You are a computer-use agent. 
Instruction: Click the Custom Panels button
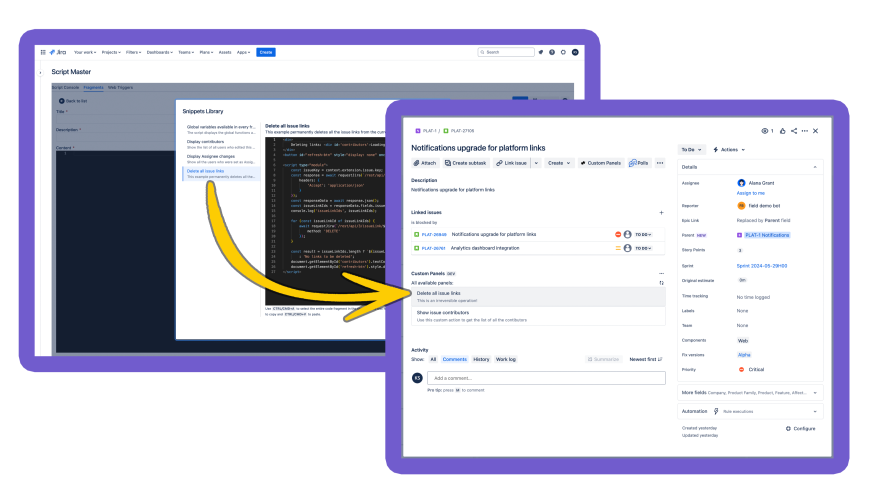[x=600, y=163]
